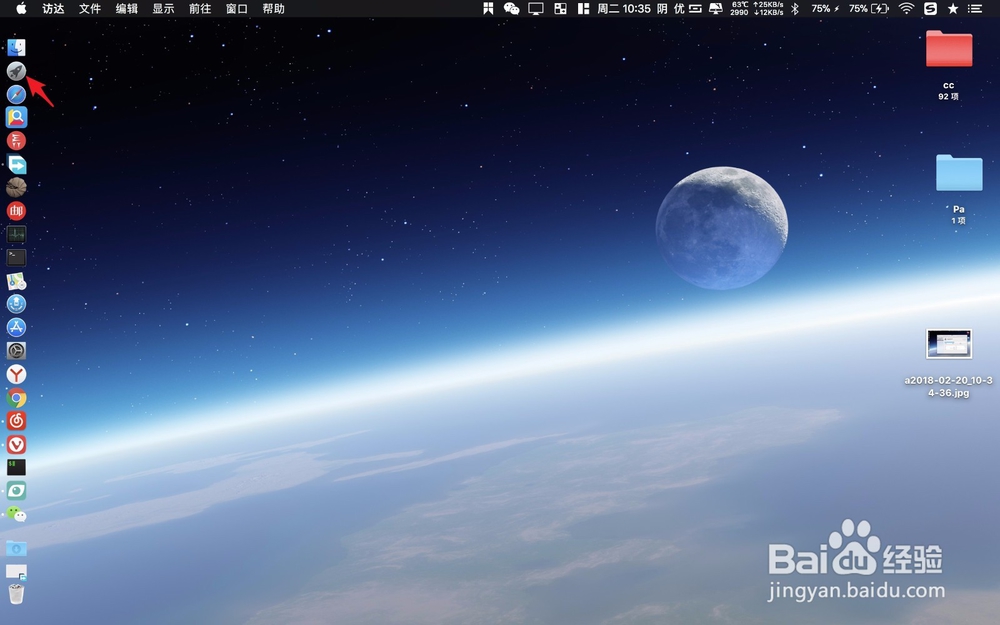The image size is (1000, 625).
Task: Open Bluetooth menu bar icon
Action: tap(795, 8)
